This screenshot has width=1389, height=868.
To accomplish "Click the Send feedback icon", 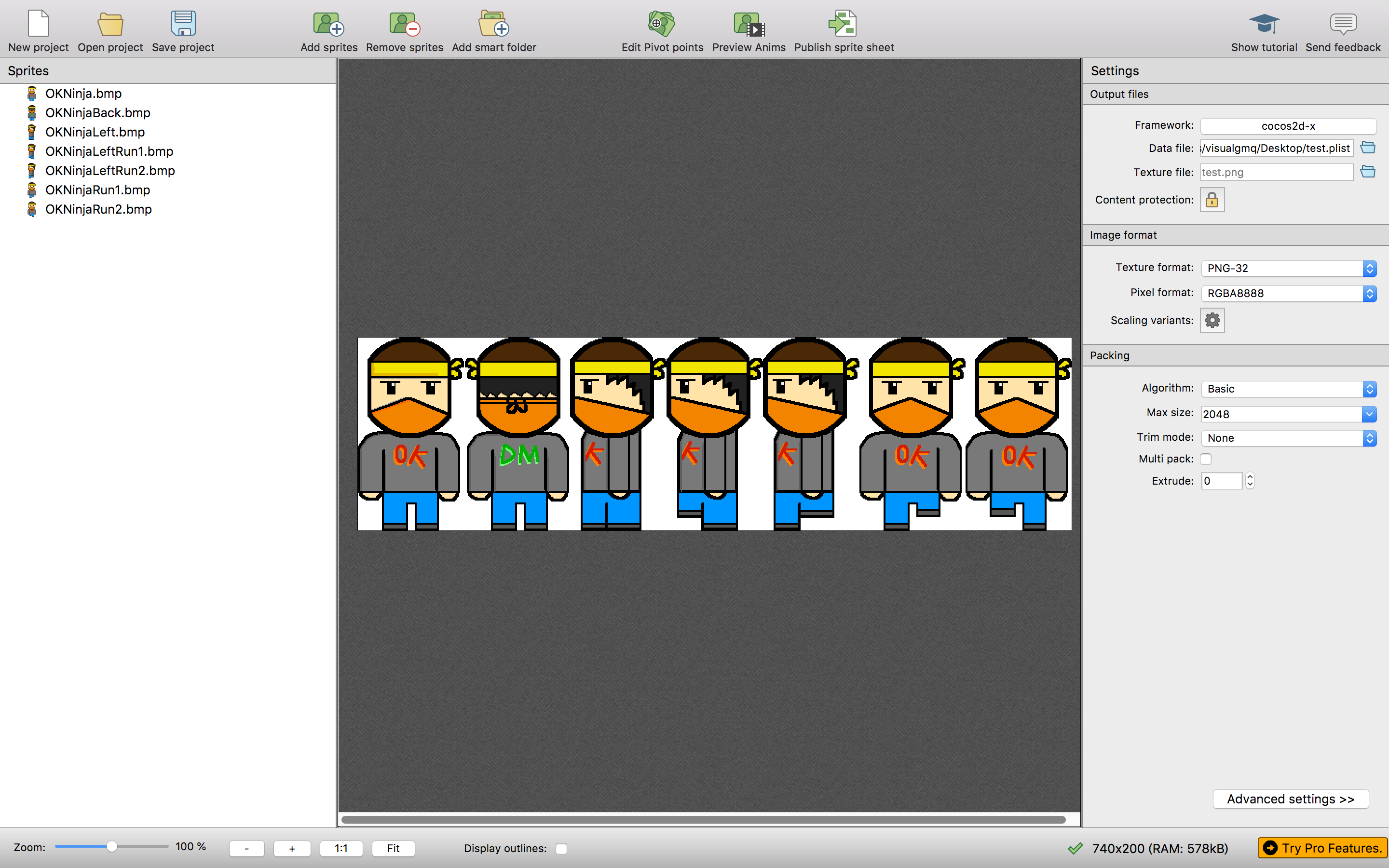I will click(x=1343, y=24).
